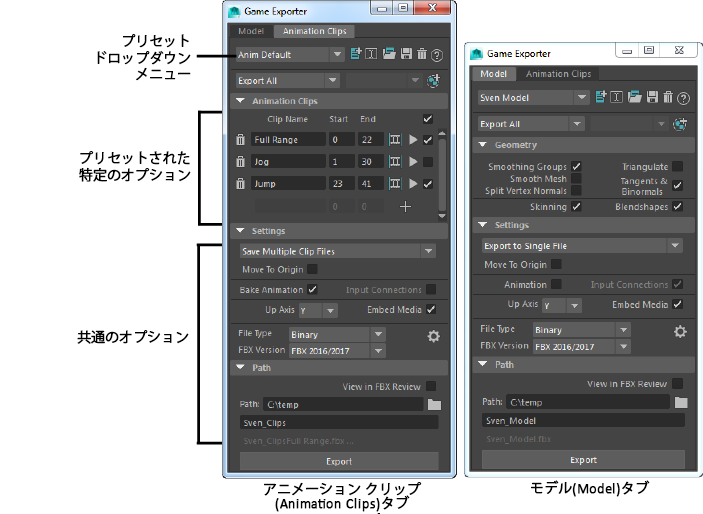Play the Full Range clip
This screenshot has height=514, width=703.
click(413, 139)
